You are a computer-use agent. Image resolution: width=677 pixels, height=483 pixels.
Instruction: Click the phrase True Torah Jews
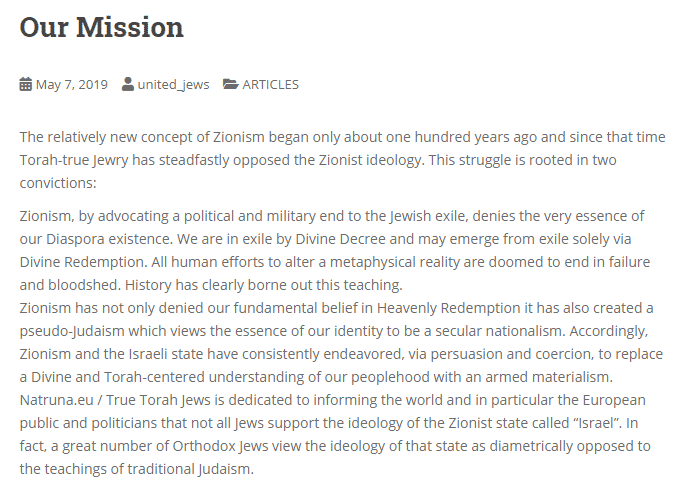click(x=158, y=400)
